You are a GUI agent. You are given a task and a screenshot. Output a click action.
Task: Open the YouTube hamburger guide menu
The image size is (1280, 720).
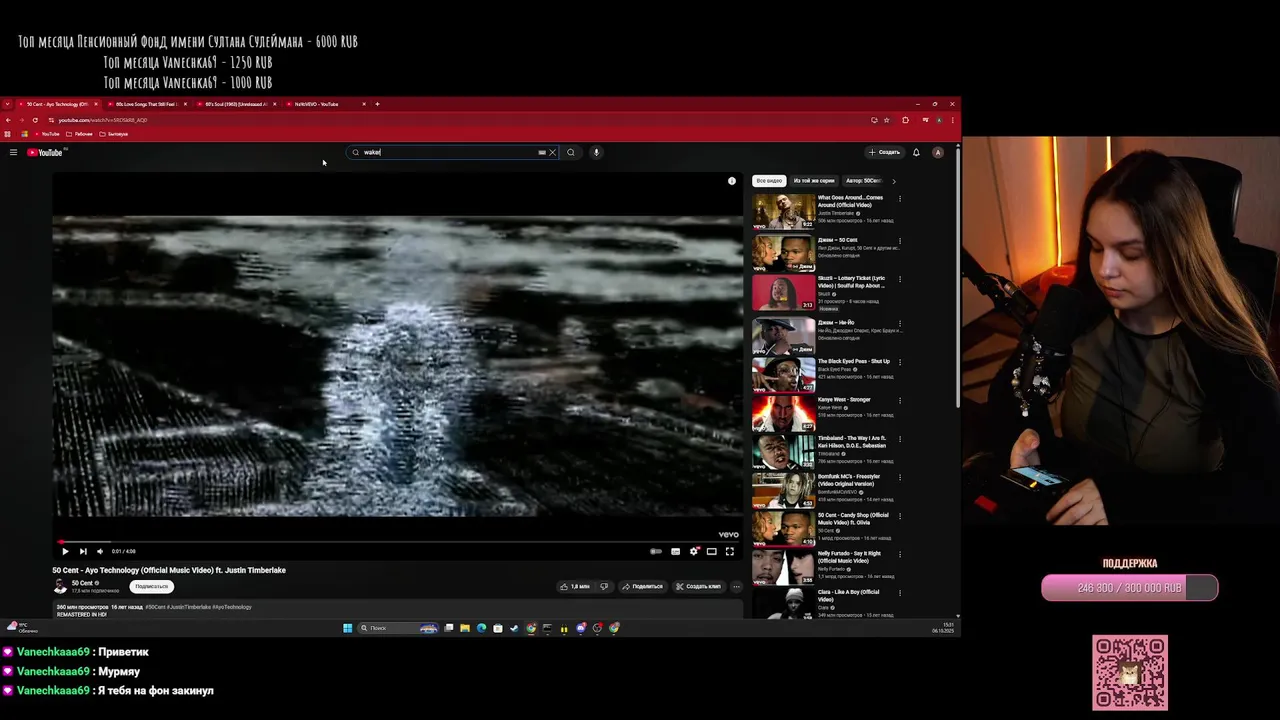13,152
